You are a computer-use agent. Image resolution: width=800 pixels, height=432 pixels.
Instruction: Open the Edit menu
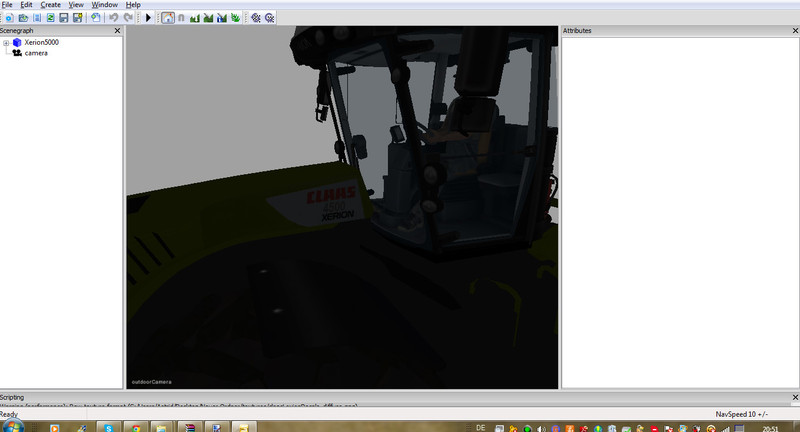coord(26,5)
